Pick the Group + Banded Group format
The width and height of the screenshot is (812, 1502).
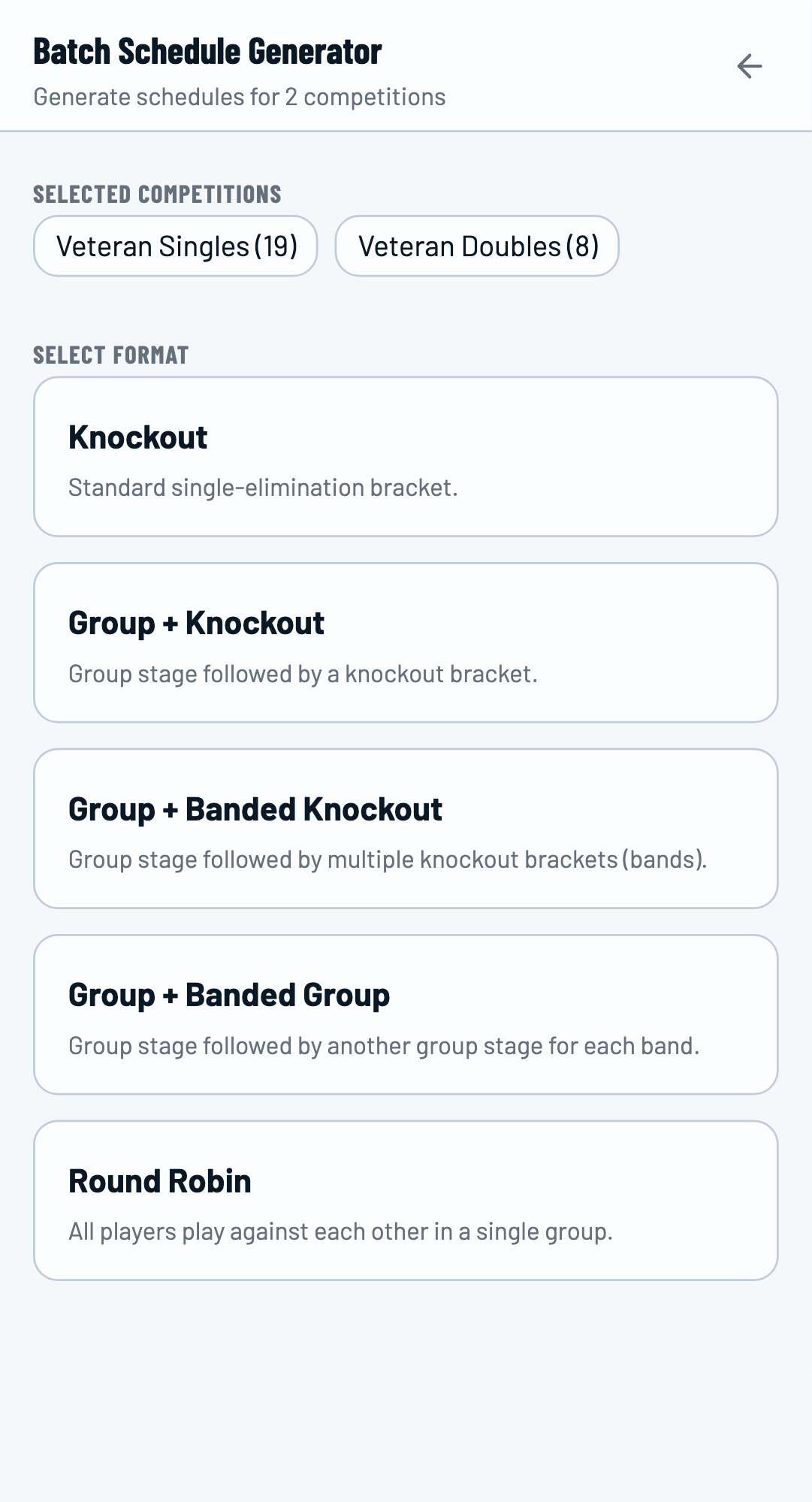tap(406, 1014)
